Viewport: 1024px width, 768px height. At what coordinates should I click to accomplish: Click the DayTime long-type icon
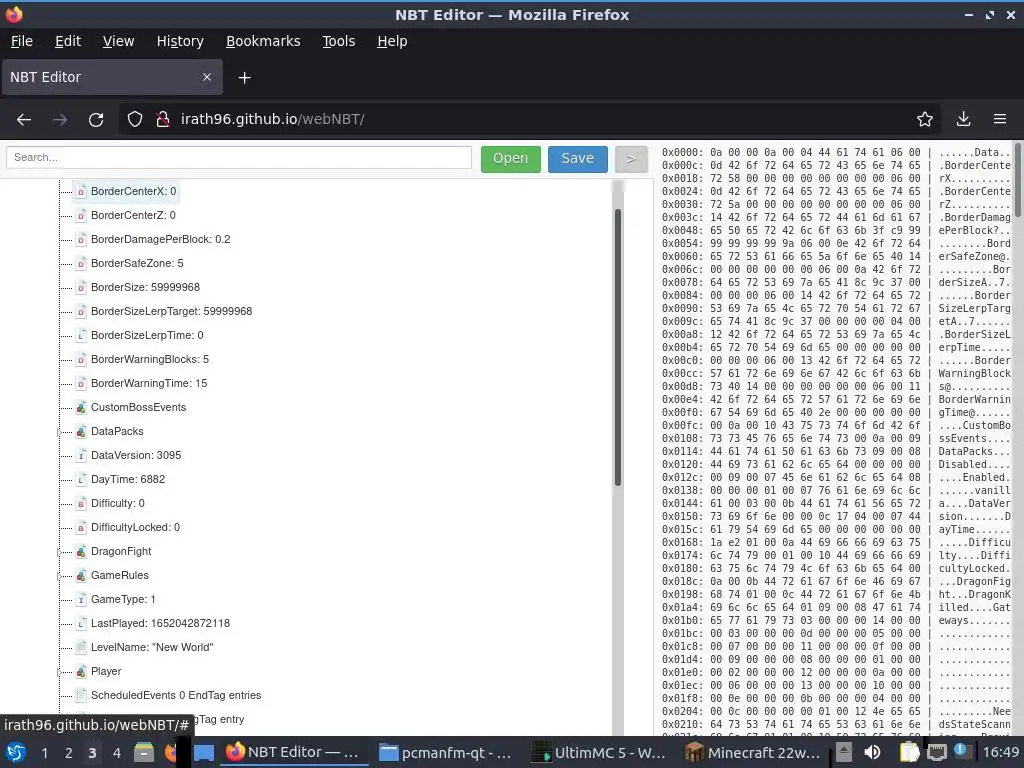(81, 479)
